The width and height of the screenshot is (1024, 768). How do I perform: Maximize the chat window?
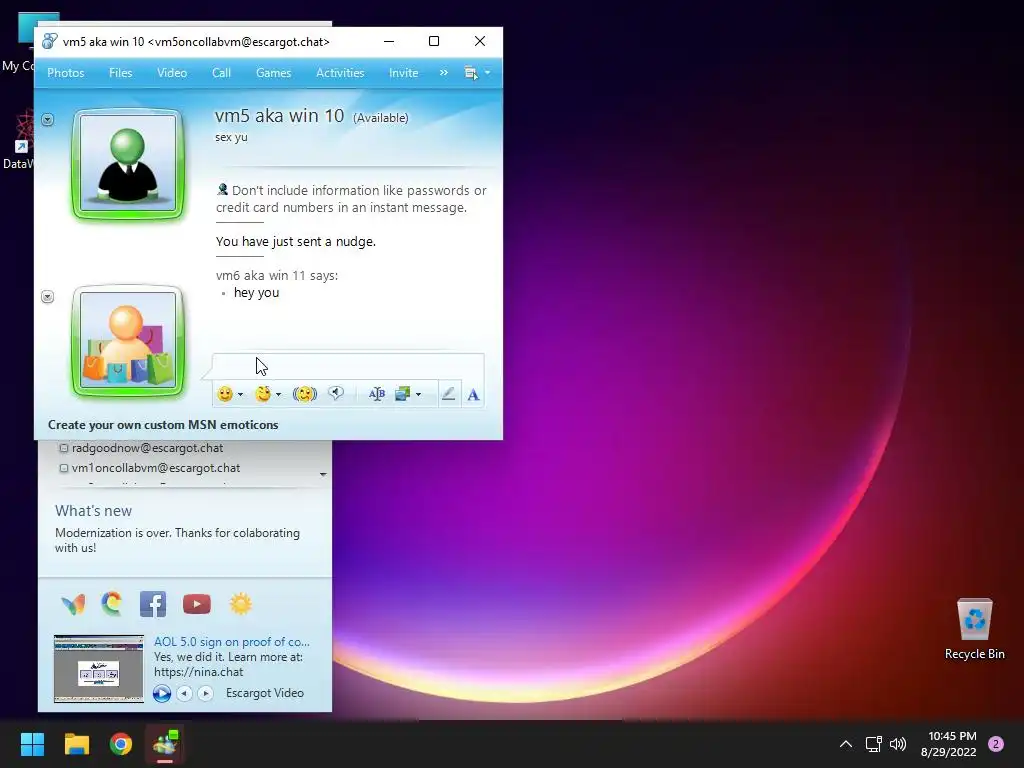[434, 41]
